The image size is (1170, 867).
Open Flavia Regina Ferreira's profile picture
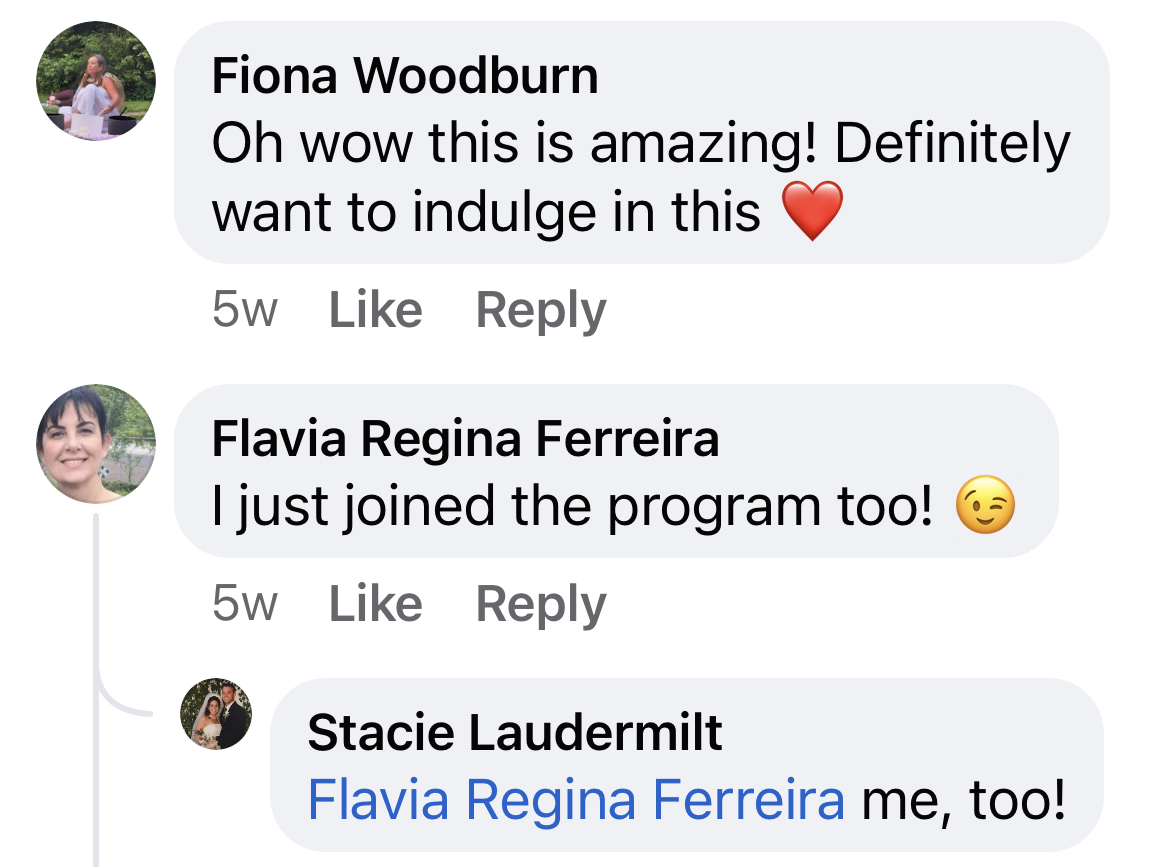[96, 443]
